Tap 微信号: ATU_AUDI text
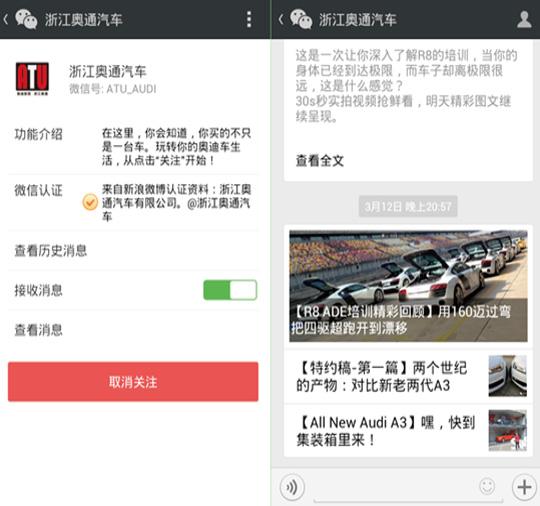The height and width of the screenshot is (506, 540). [113, 89]
